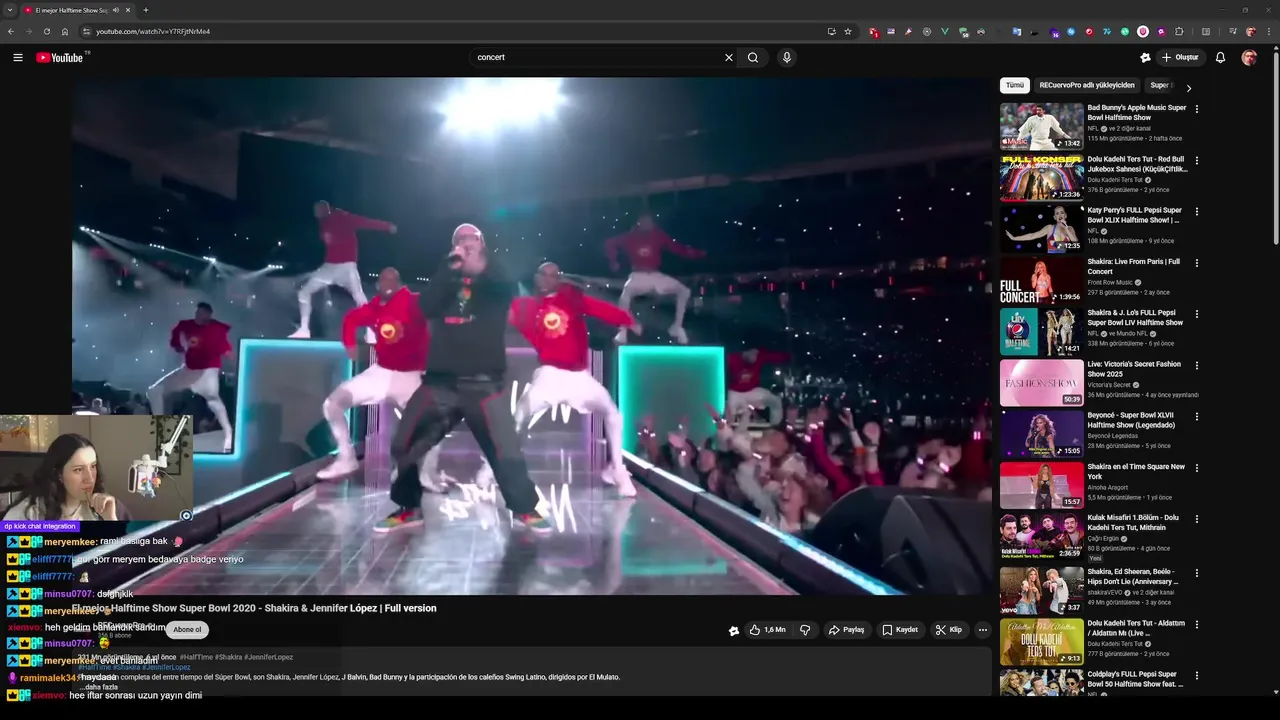Click the green V extension icon
Viewport: 1280px width, 720px height.
pos(945,31)
